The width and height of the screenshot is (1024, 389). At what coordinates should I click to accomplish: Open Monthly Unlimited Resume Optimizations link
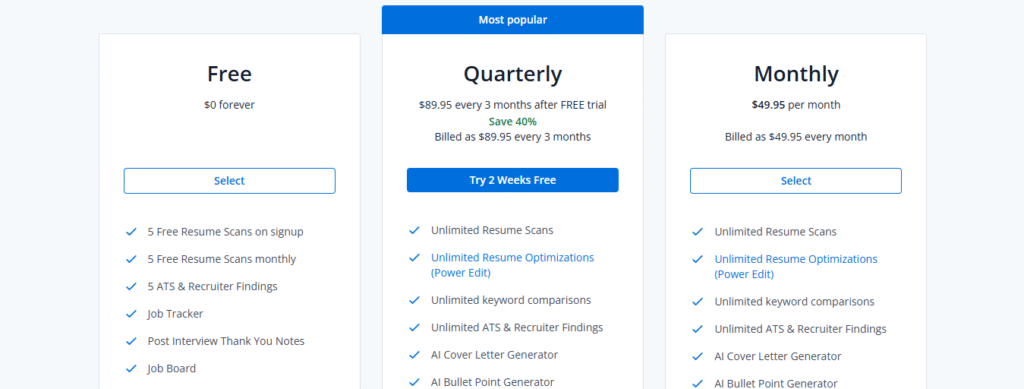click(796, 266)
